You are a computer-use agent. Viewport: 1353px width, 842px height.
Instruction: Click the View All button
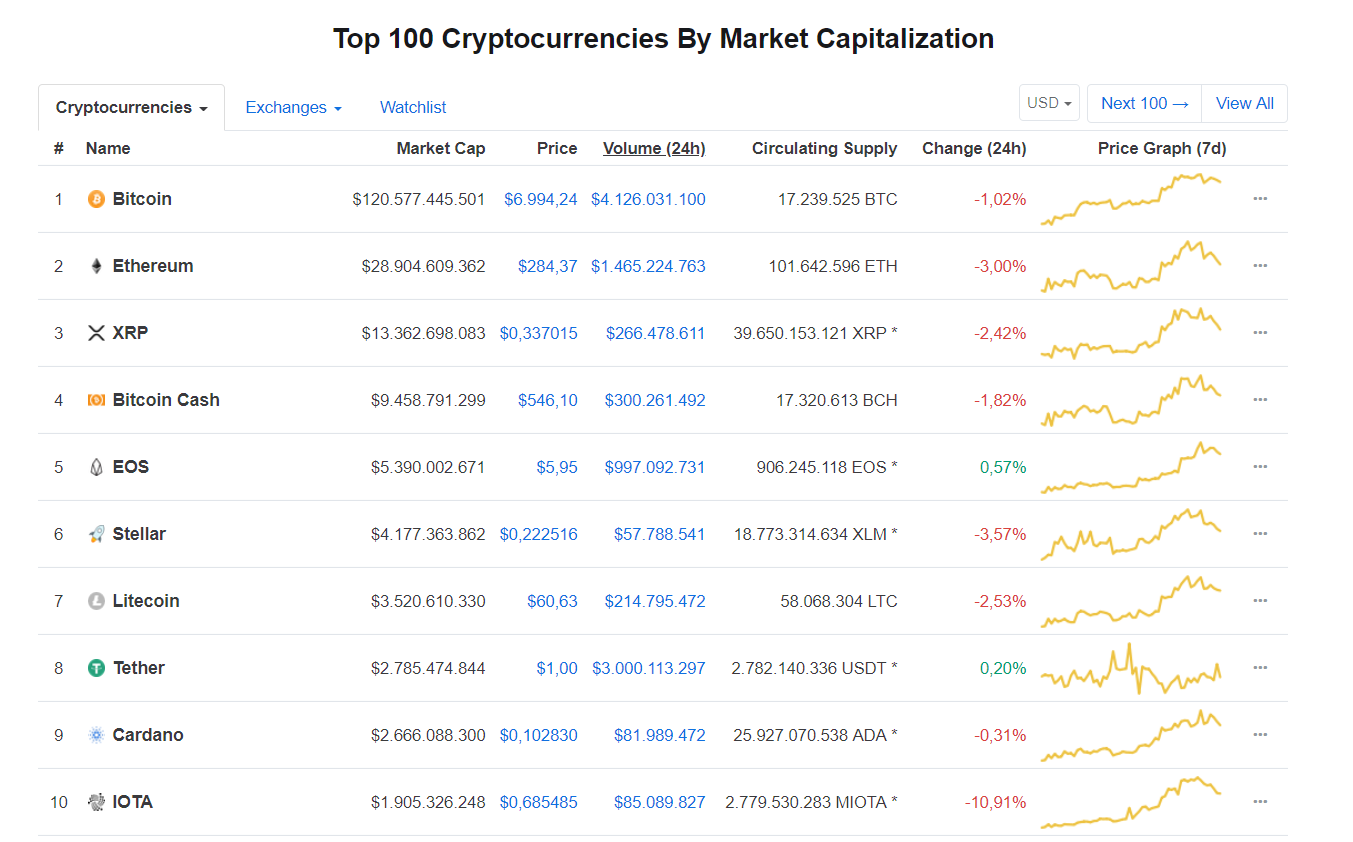click(1244, 103)
